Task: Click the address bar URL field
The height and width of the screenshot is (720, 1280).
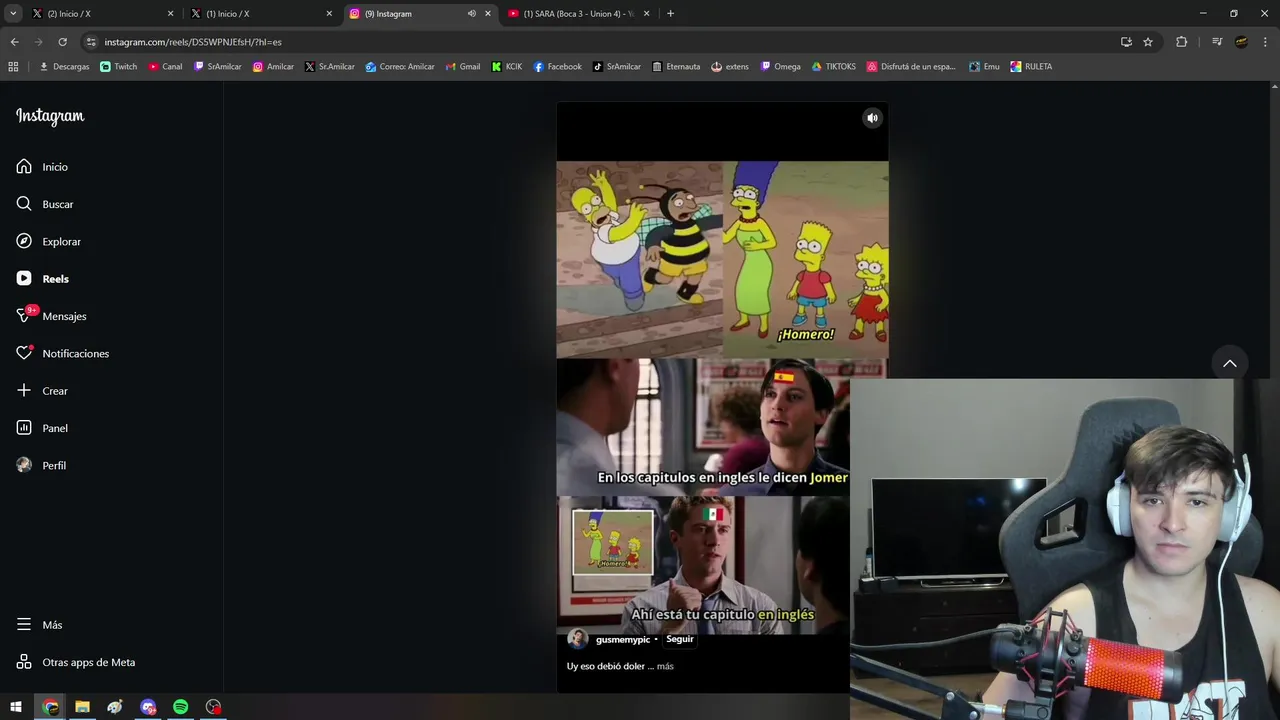Action: pos(600,42)
